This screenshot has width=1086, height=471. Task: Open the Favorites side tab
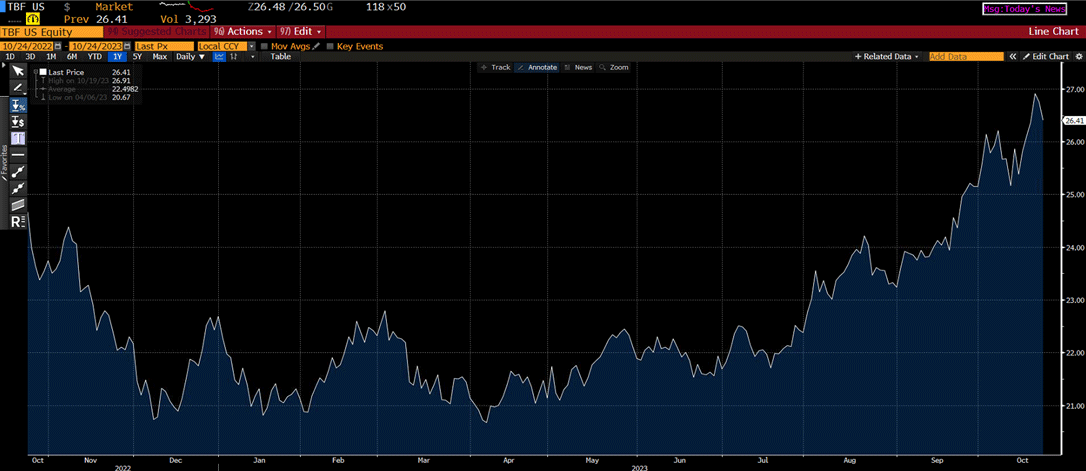[x=4, y=162]
